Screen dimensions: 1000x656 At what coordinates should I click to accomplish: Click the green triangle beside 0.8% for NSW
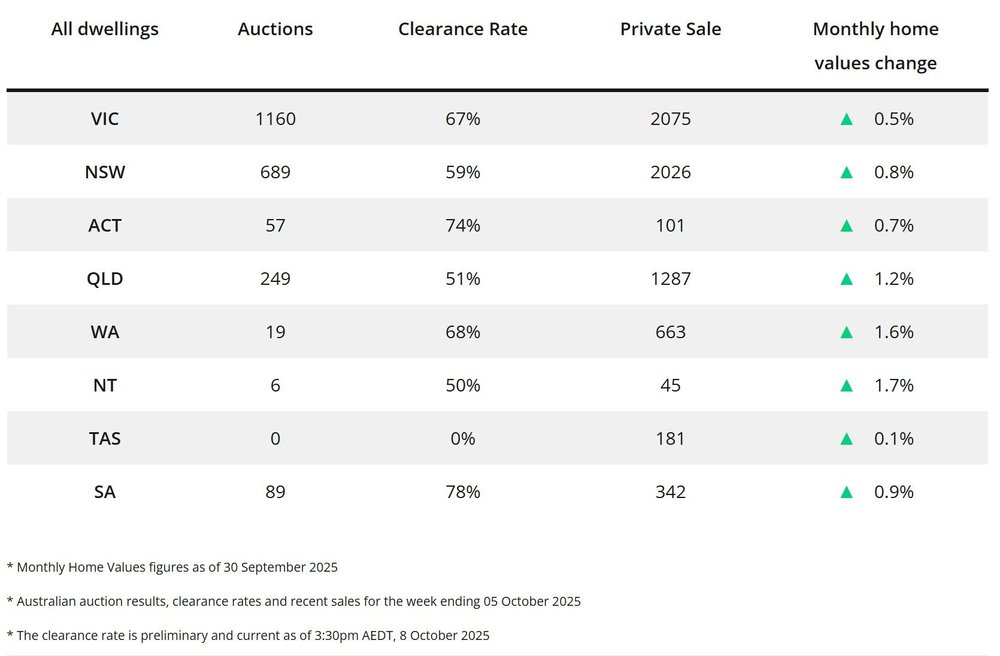click(846, 172)
